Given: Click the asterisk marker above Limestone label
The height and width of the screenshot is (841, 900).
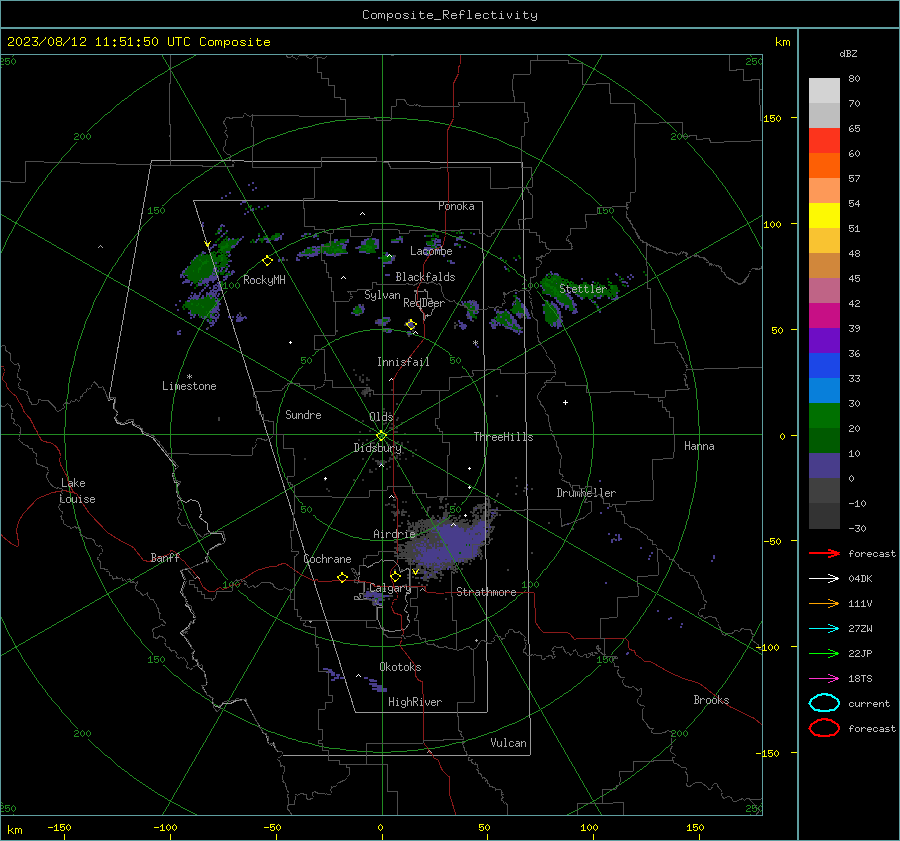Looking at the screenshot, I should [189, 377].
